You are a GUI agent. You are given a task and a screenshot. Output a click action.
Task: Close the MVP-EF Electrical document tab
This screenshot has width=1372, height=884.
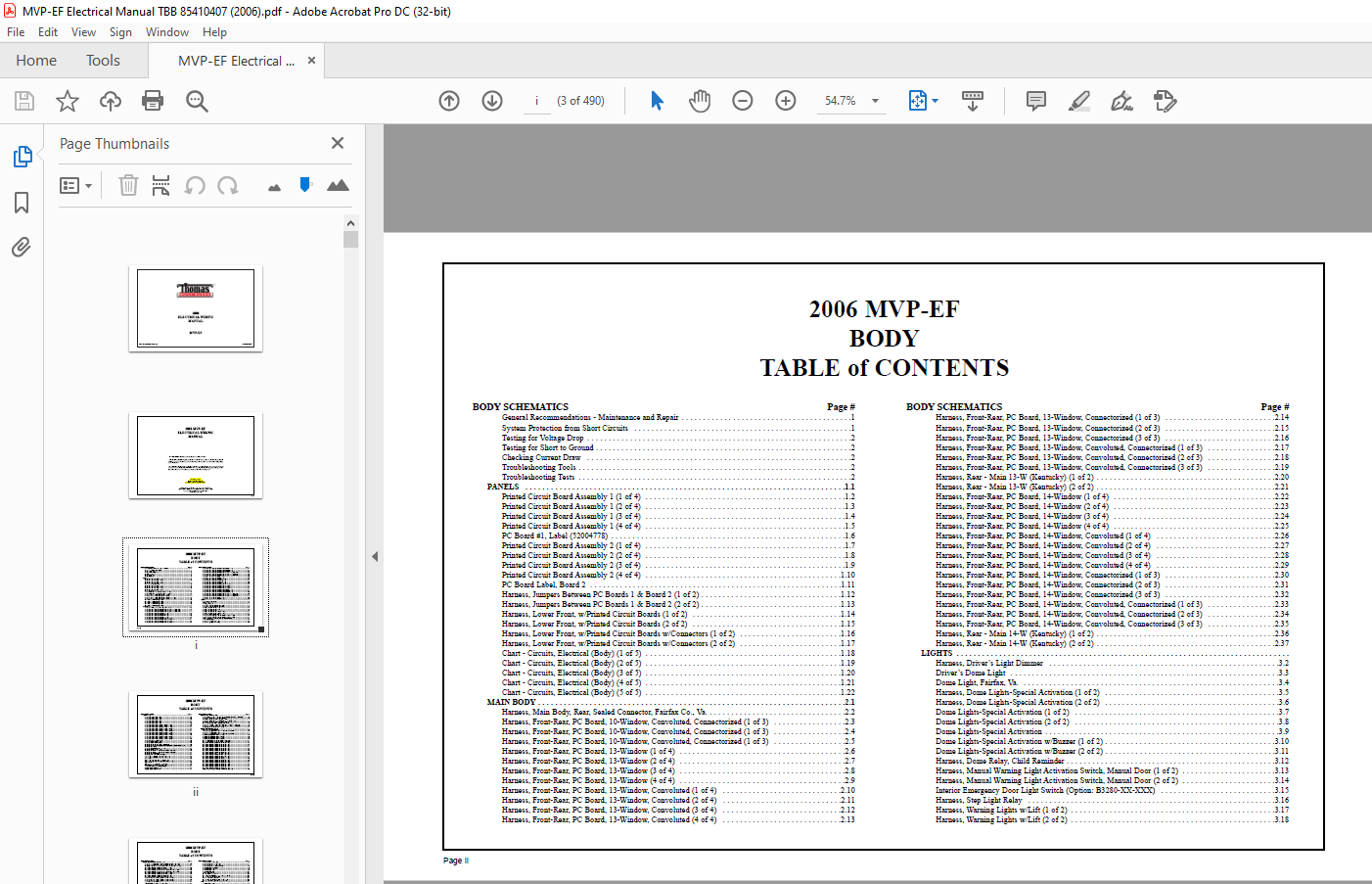tap(311, 61)
